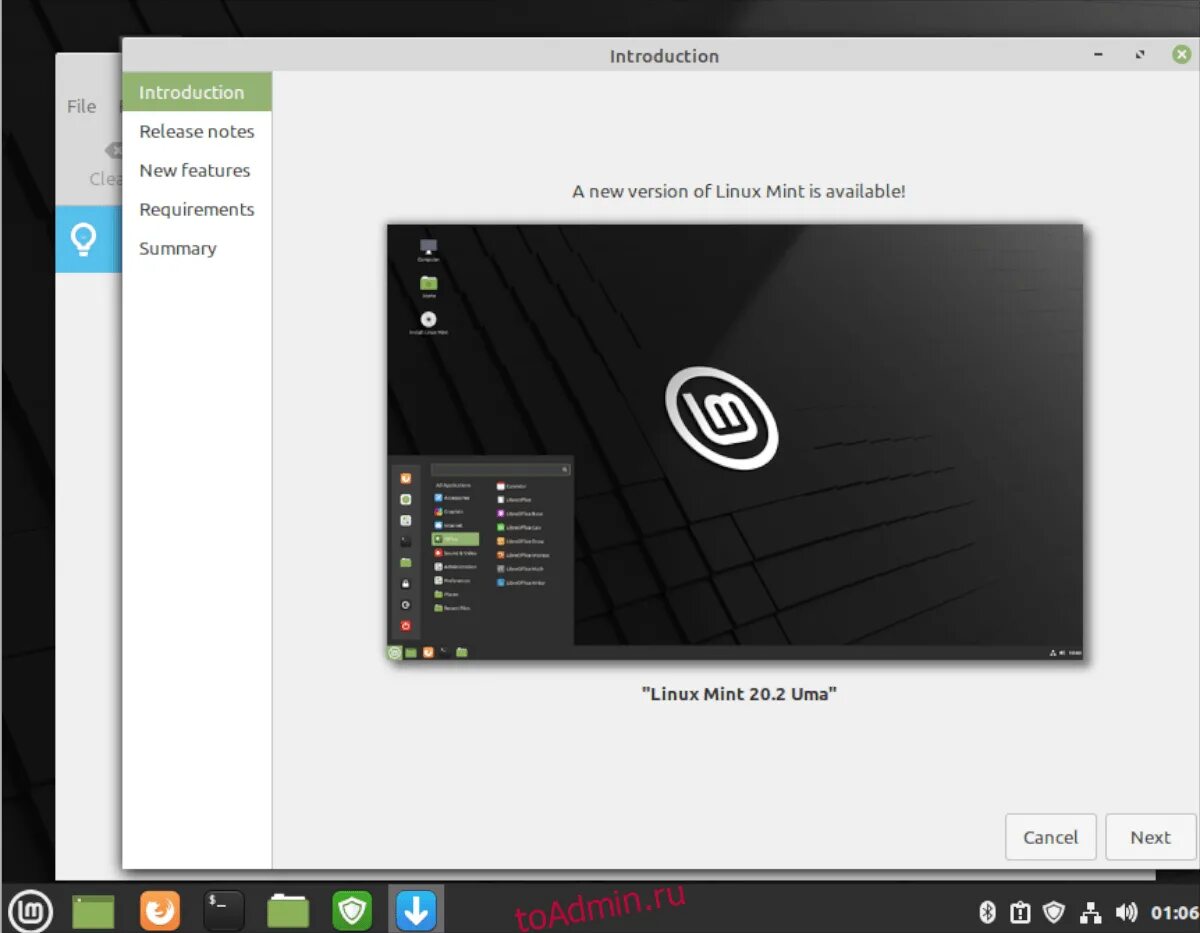Show desktop via green panel icon

click(93, 910)
